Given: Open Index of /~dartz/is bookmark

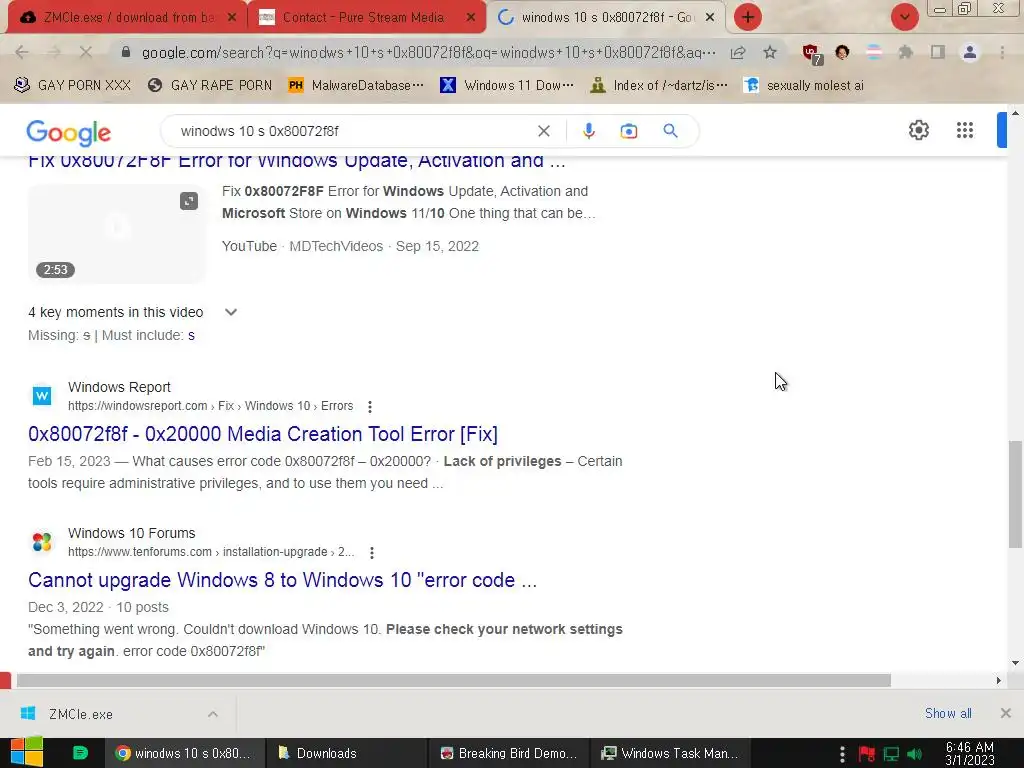Looking at the screenshot, I should coord(658,86).
